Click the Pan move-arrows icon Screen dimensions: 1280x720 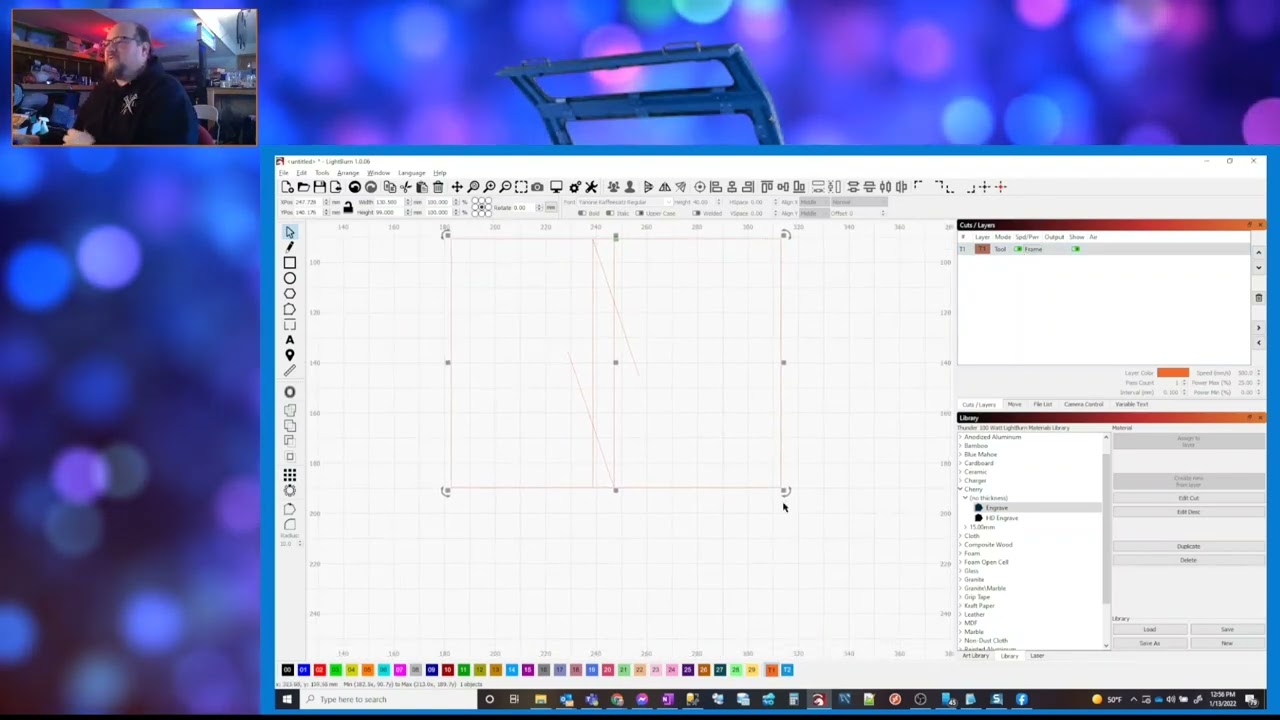(x=456, y=187)
